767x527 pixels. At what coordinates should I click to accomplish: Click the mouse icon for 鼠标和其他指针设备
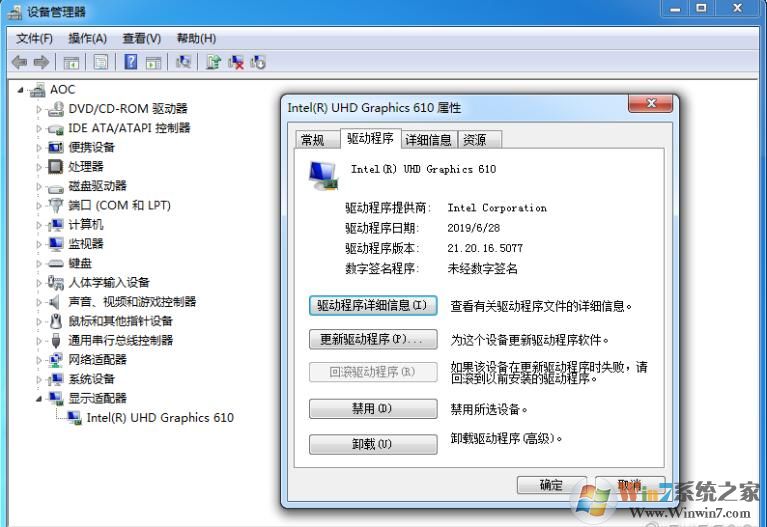point(56,321)
